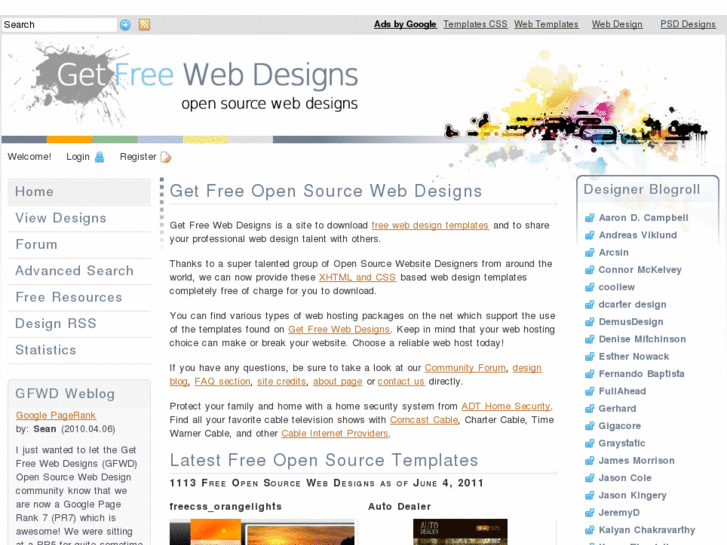The image size is (727, 545).
Task: Follow the XHTML and CSS link
Action: pos(357,277)
